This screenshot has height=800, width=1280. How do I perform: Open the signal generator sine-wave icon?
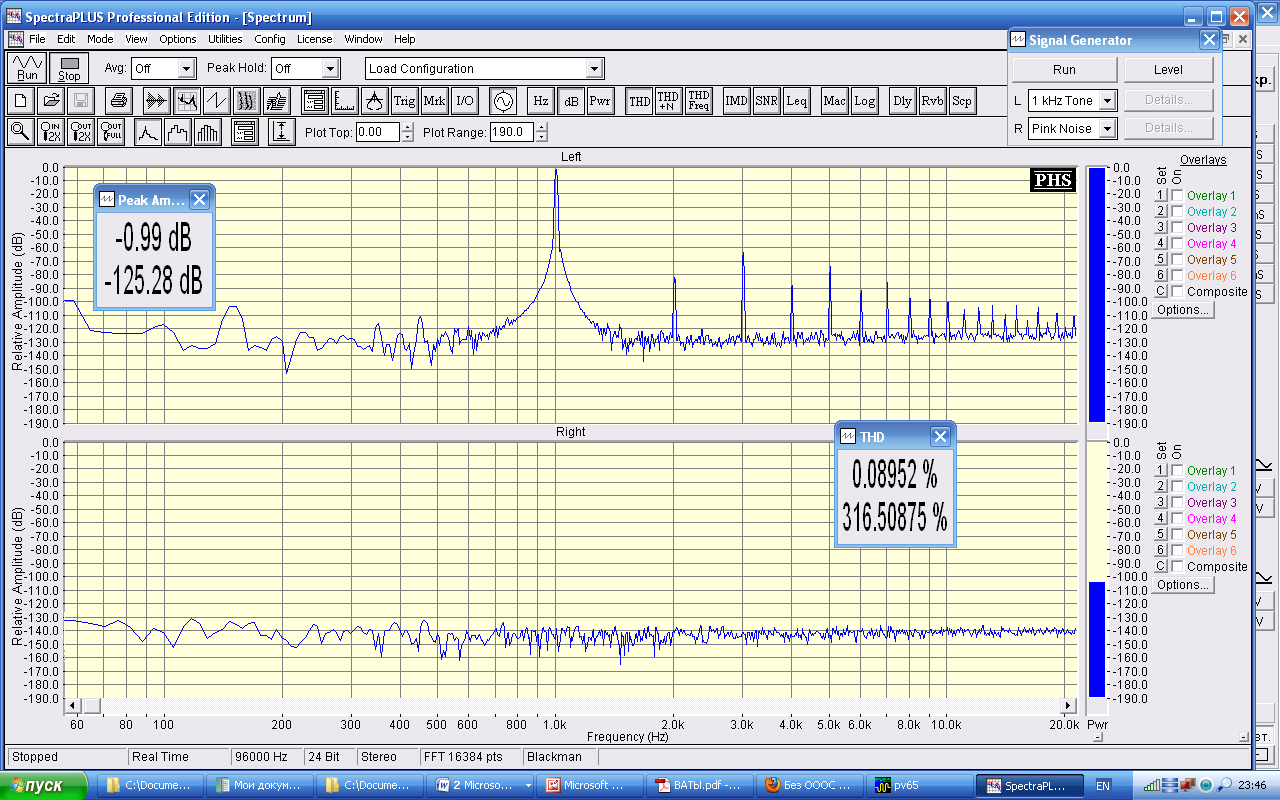pyautogui.click(x=502, y=101)
